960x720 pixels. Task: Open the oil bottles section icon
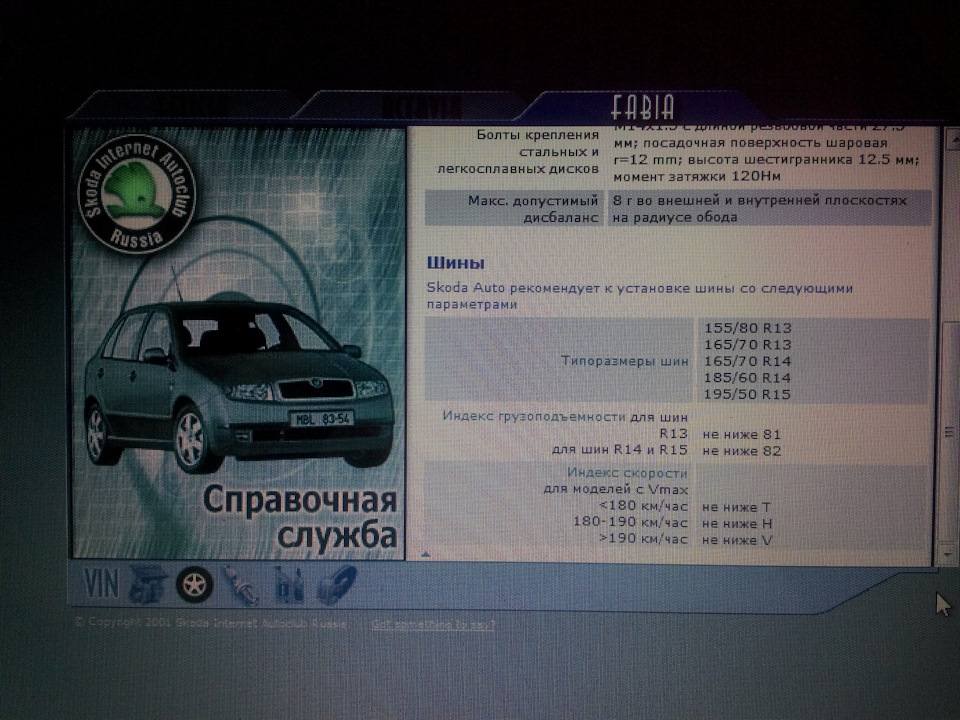click(288, 585)
